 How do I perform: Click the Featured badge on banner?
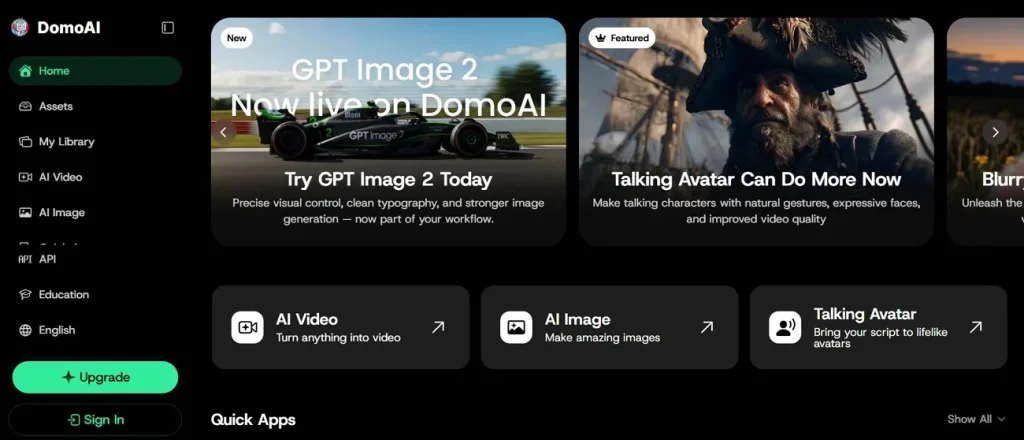click(622, 38)
